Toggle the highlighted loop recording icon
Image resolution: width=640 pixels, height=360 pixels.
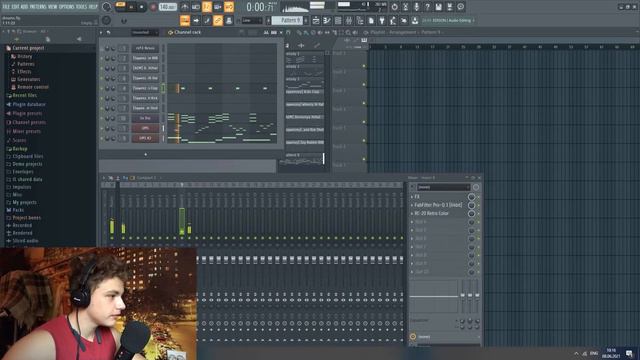pyautogui.click(x=229, y=7)
